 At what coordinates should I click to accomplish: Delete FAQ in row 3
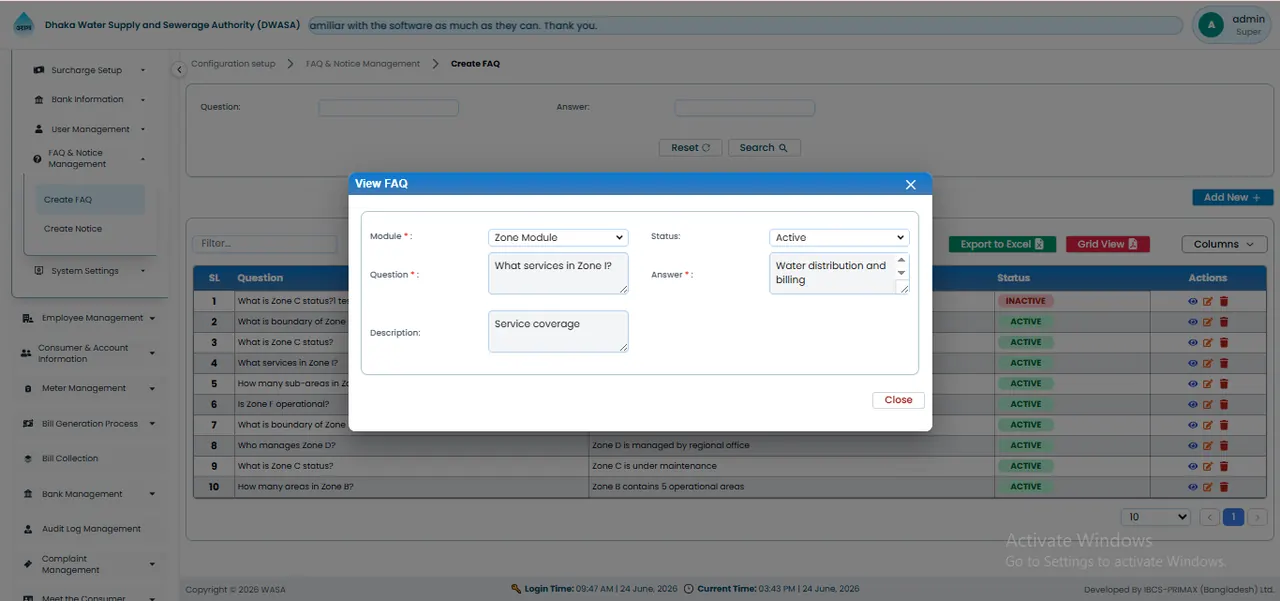point(1224,342)
